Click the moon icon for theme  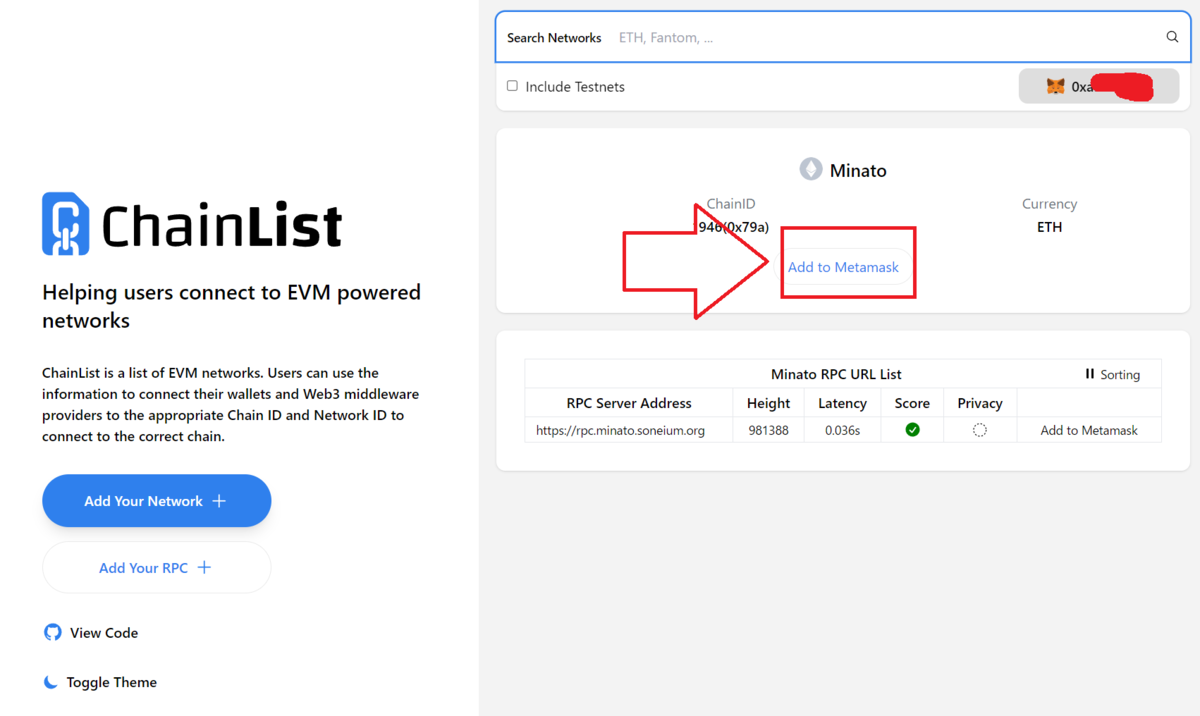pyautogui.click(x=51, y=682)
